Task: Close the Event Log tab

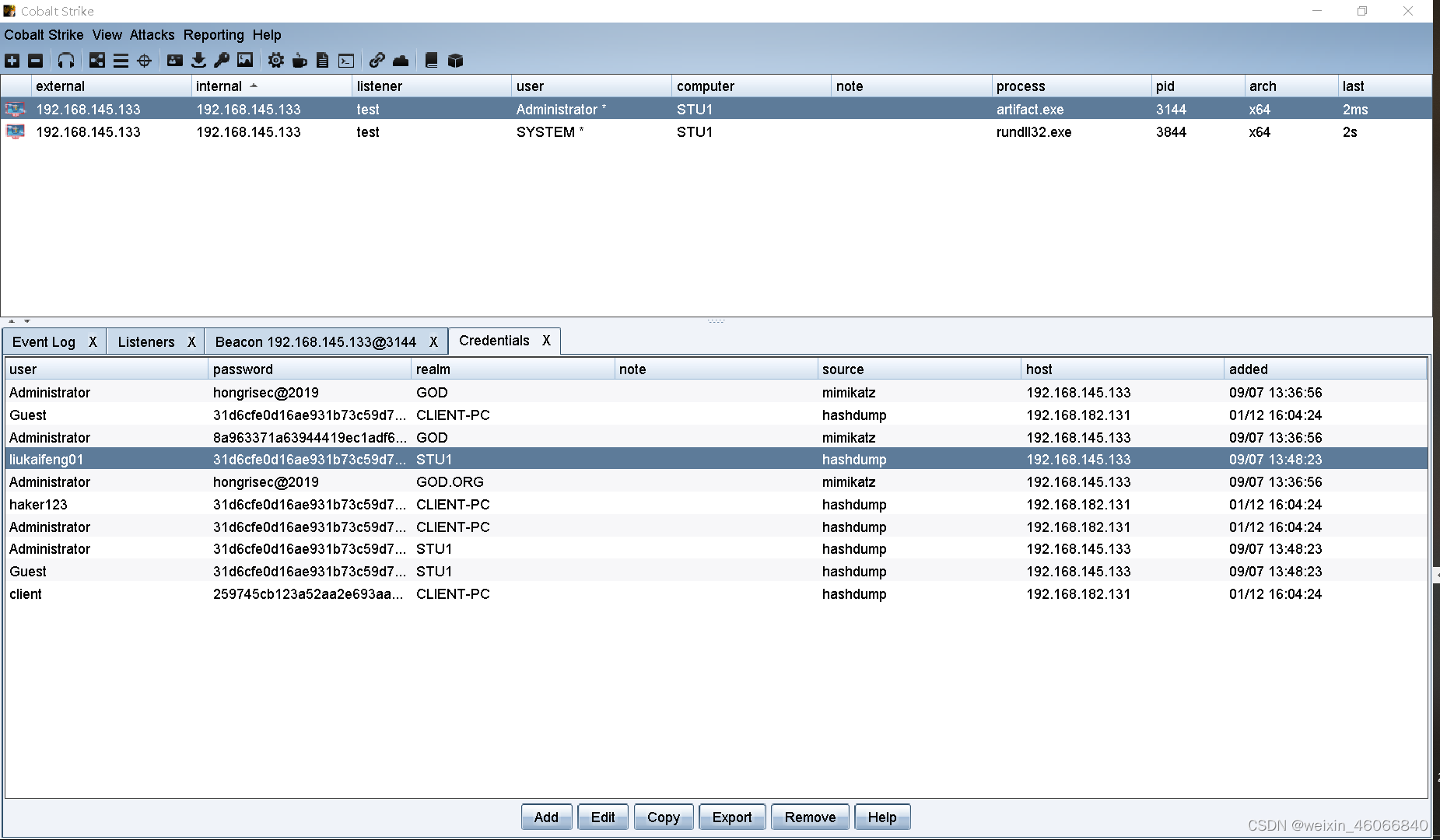Action: click(93, 342)
